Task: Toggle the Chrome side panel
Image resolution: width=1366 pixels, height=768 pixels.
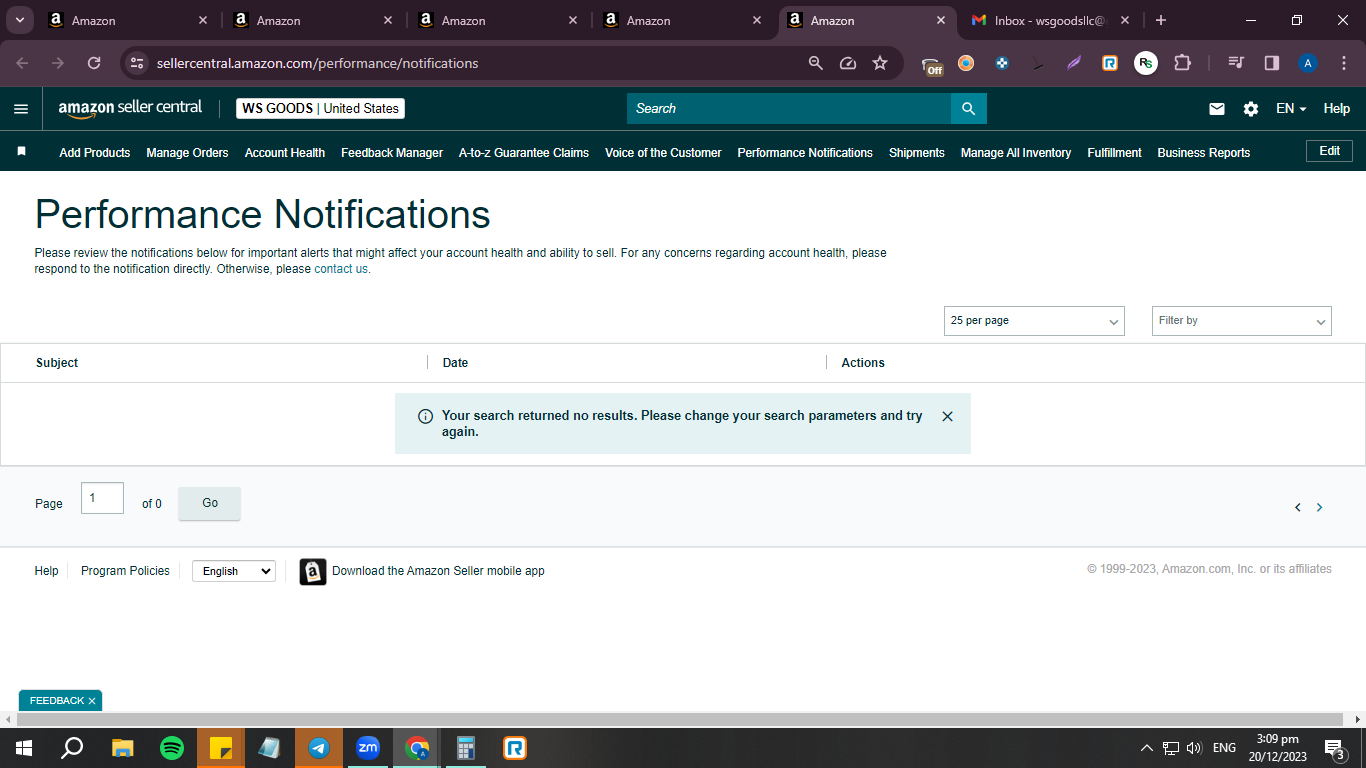Action: [1272, 63]
